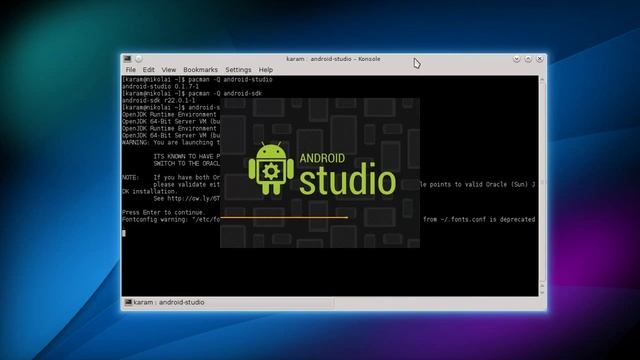Click the 'studio' text on the splash screen
This screenshot has height=360, width=640.
(348, 180)
